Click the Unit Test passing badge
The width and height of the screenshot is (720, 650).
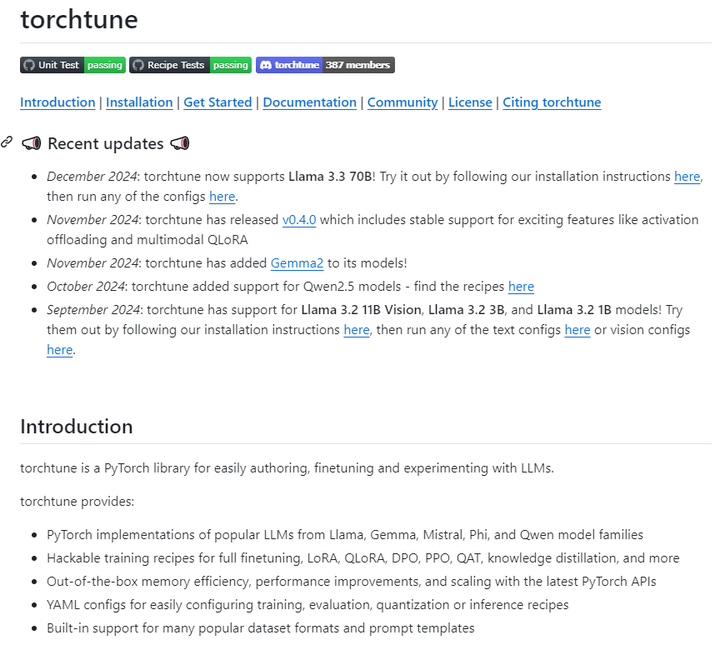pos(72,65)
